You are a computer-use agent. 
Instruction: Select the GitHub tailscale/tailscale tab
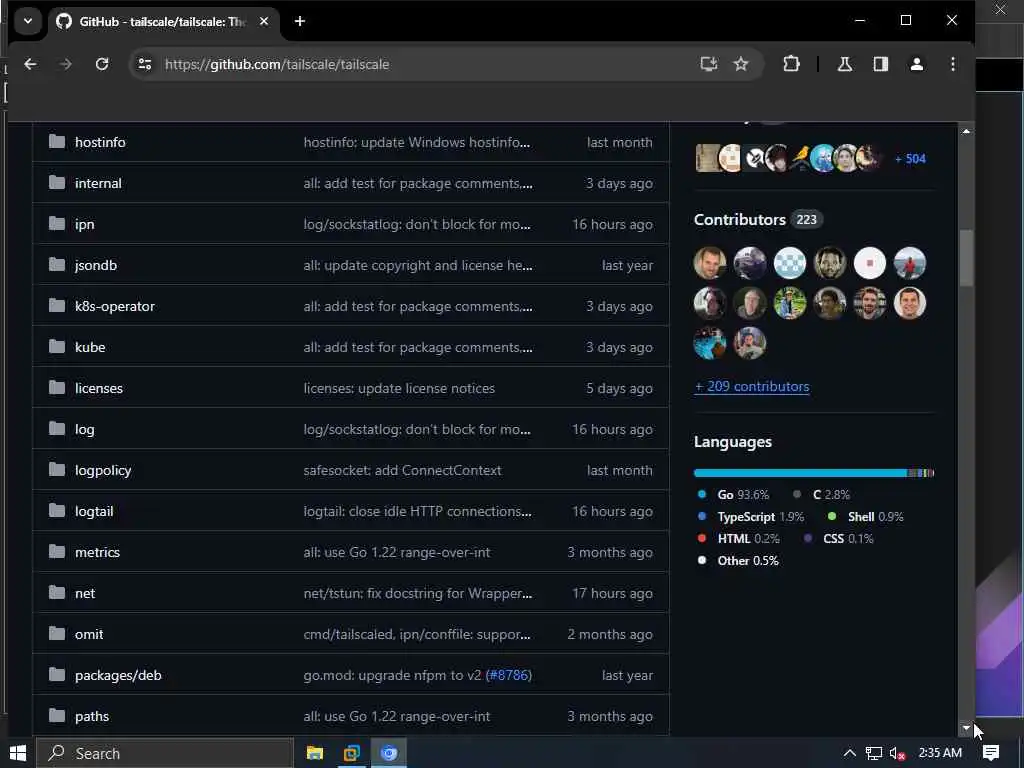point(162,22)
